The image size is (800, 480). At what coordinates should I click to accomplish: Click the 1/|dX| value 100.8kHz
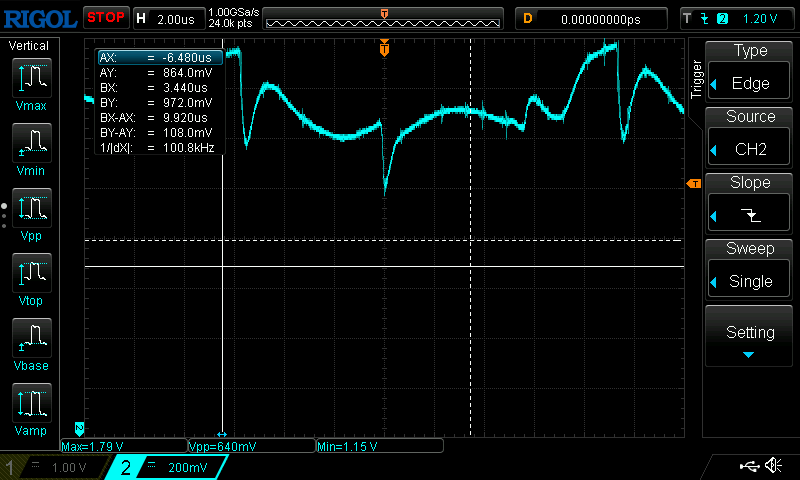(188, 148)
